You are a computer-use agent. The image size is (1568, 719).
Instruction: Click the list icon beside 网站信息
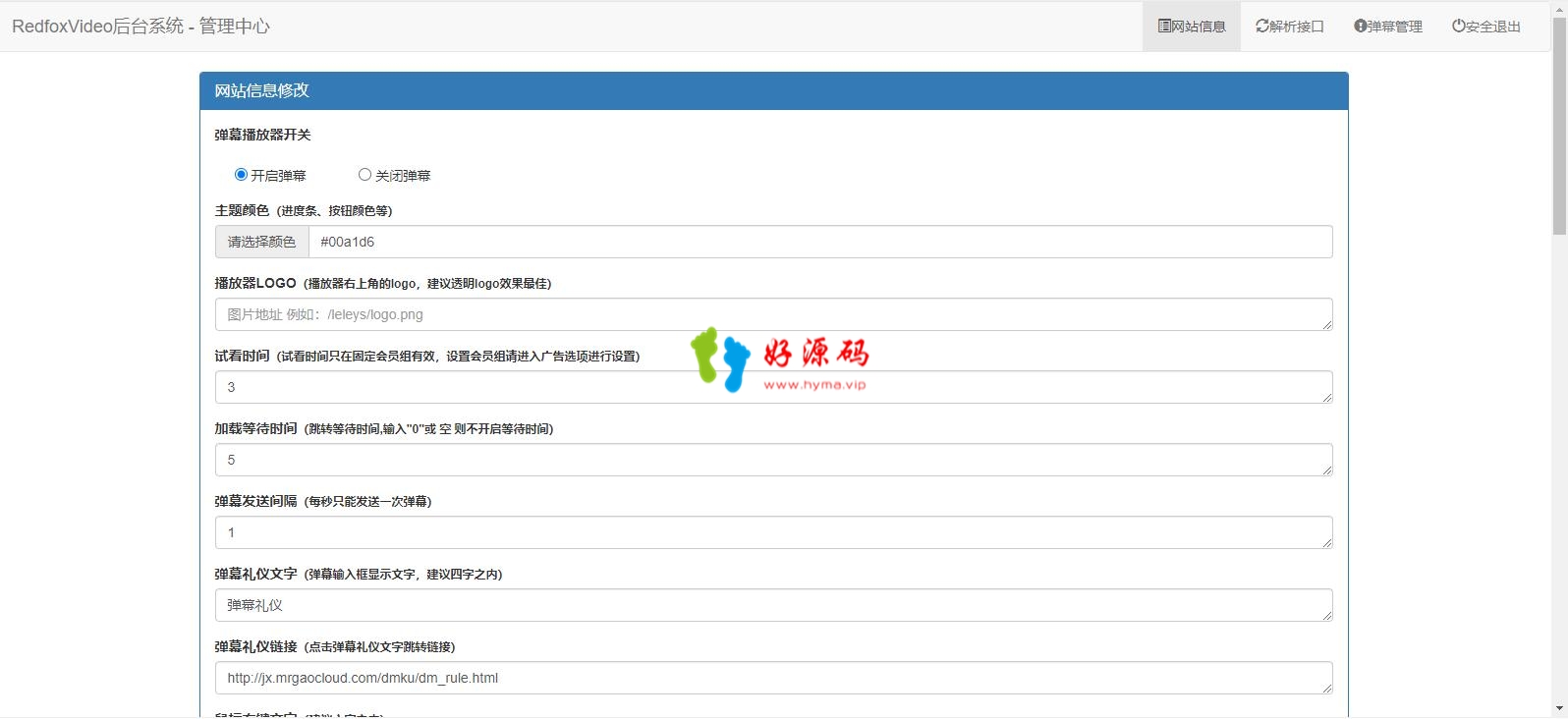[1164, 27]
